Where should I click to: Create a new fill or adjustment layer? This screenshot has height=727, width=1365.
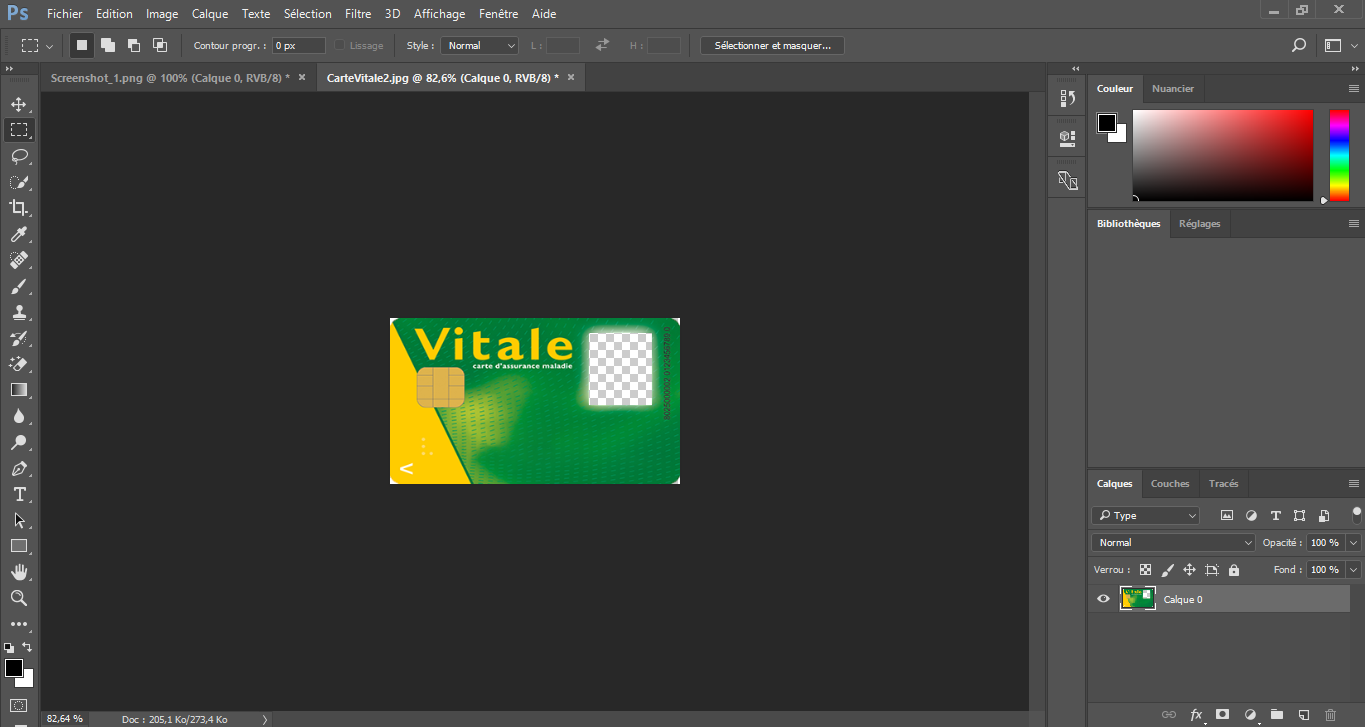1250,714
